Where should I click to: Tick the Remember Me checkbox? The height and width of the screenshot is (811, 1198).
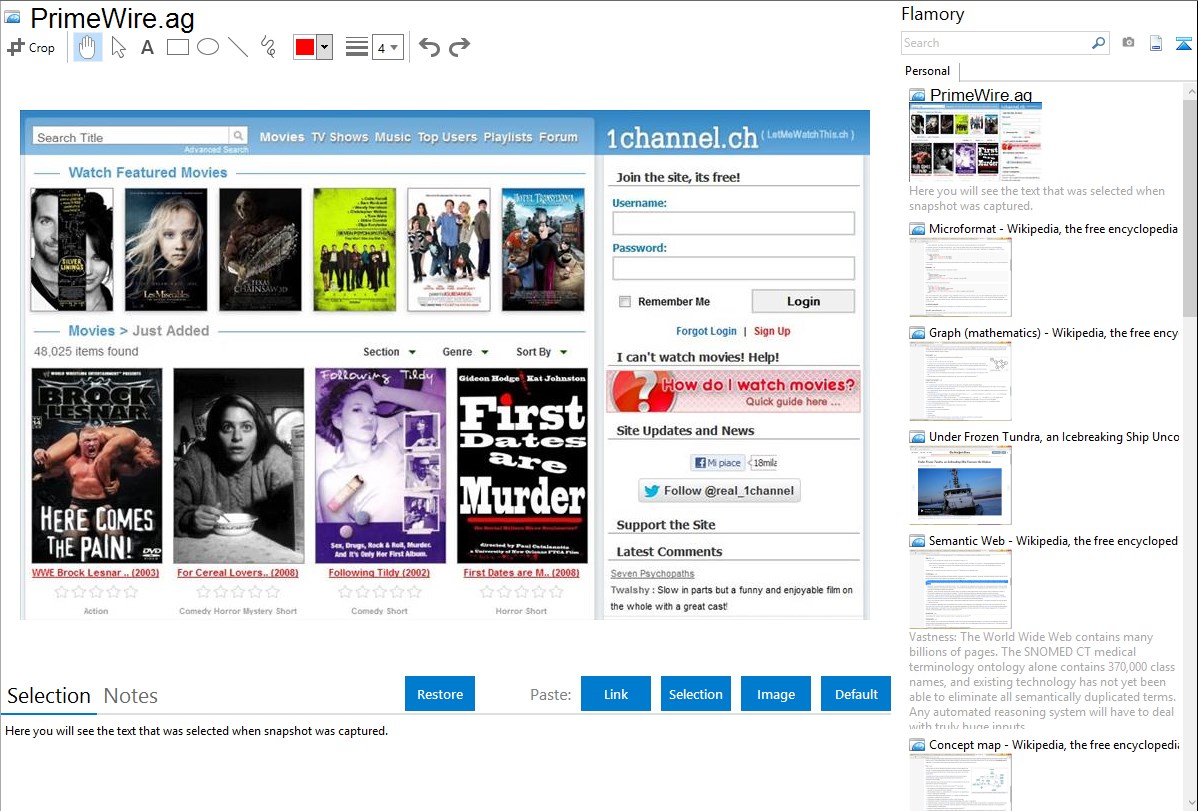[624, 302]
